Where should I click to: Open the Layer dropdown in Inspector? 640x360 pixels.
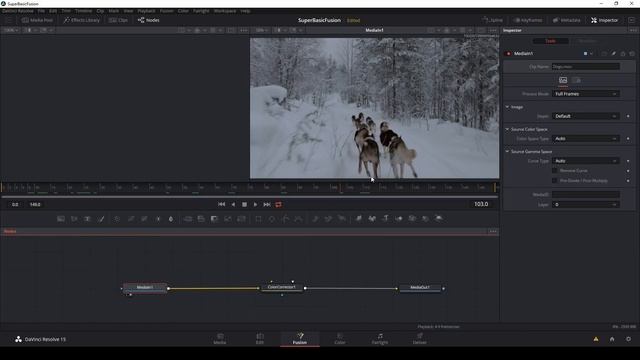pos(586,204)
